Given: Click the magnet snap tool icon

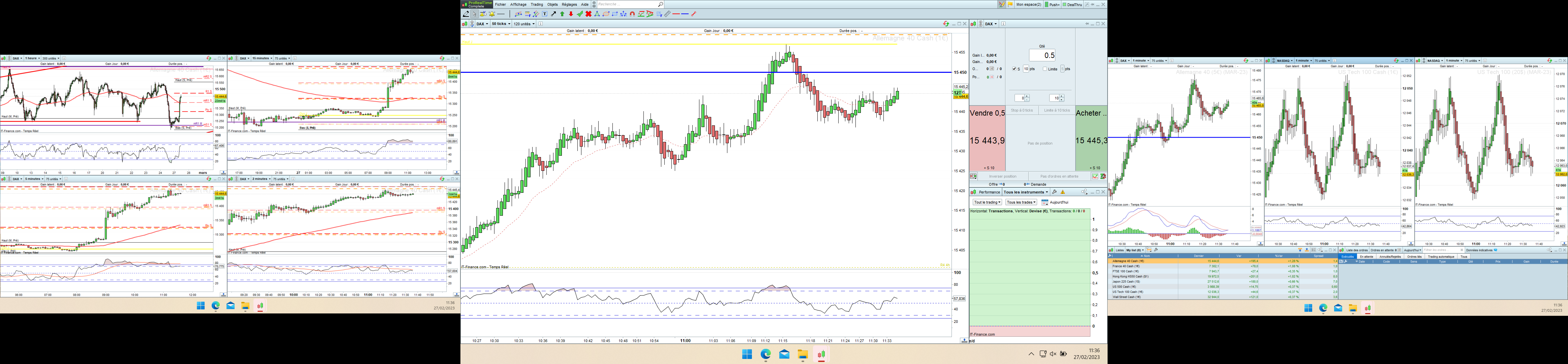Looking at the screenshot, I should (632, 14).
